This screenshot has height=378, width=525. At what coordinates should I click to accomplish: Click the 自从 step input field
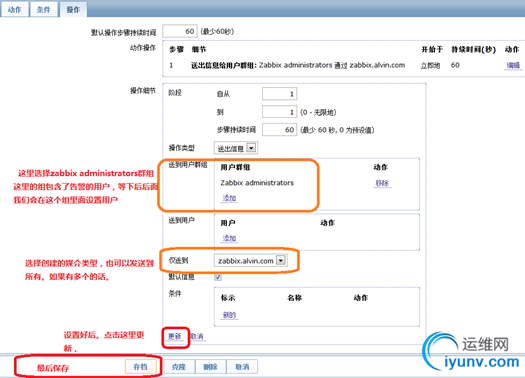279,94
